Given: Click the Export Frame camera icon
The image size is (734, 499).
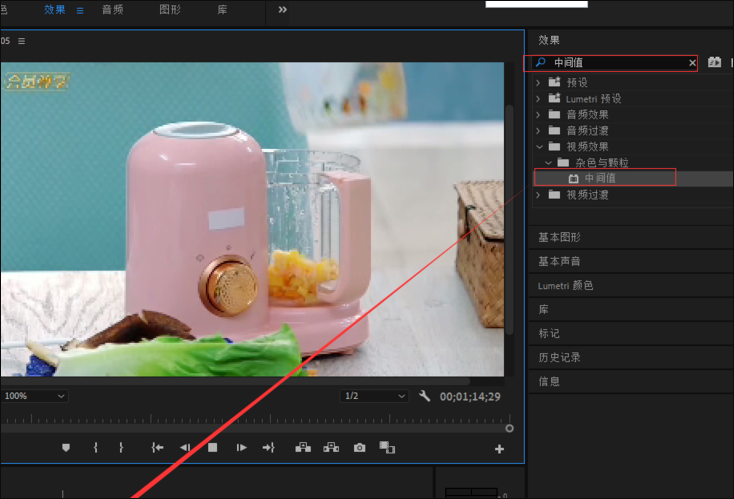Looking at the screenshot, I should tap(359, 448).
